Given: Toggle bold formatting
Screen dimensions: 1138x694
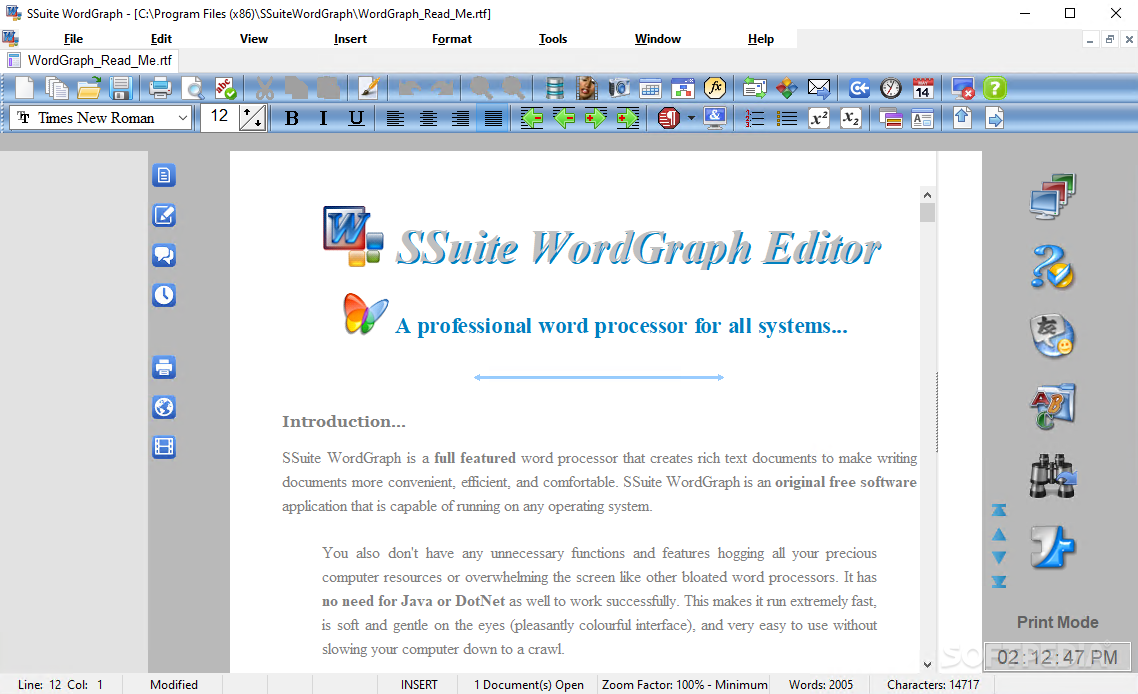Looking at the screenshot, I should pyautogui.click(x=292, y=118).
